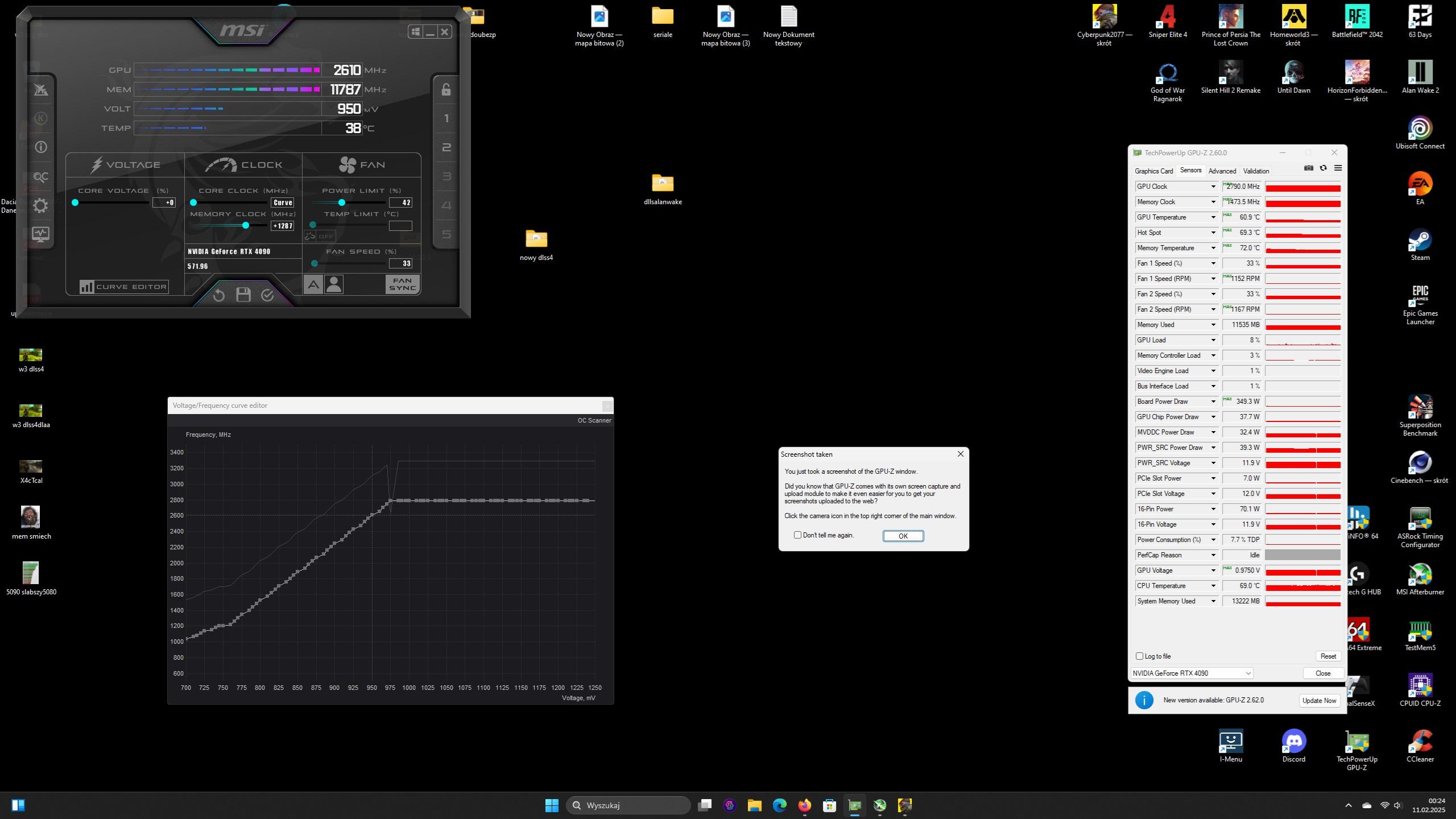This screenshot has height=819, width=1456.
Task: Click the Memory Clock slider handle
Action: pyautogui.click(x=246, y=226)
